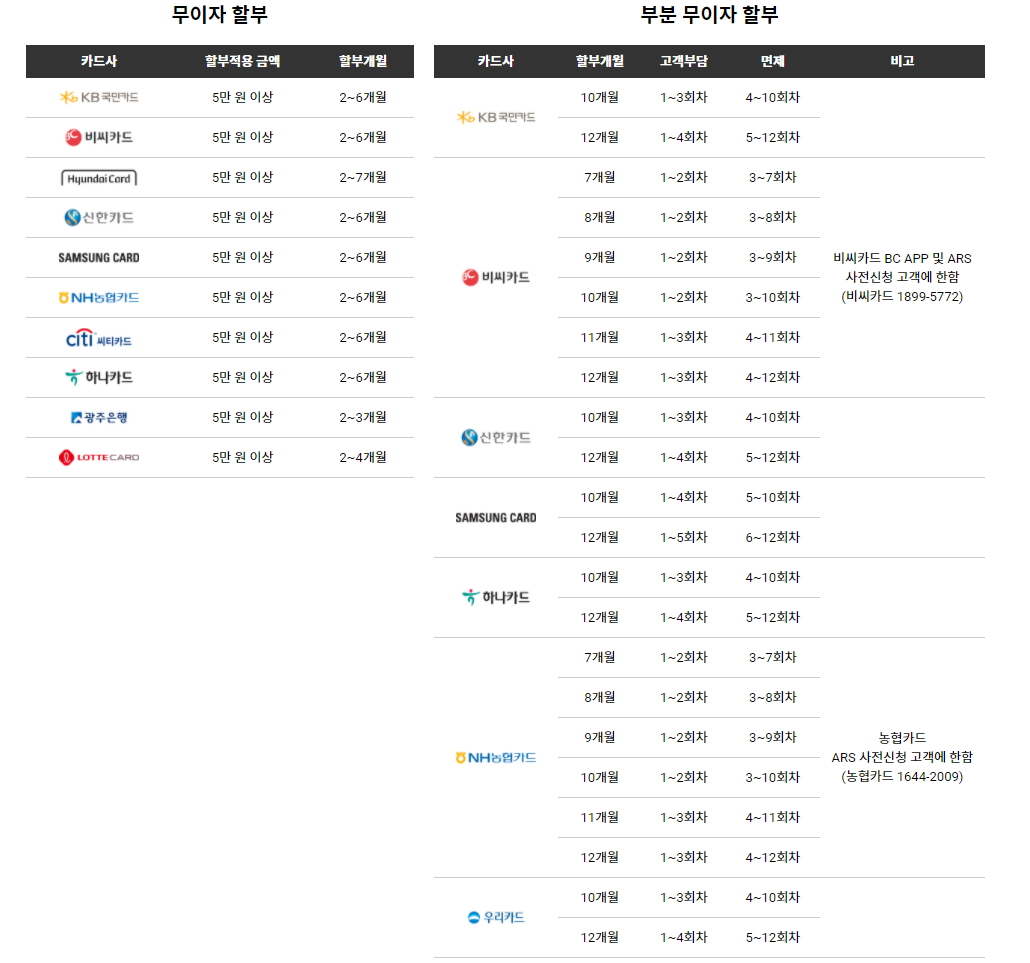Viewport: 1030px width, 963px height.
Task: Click the 2~7개월 cell for Hyundai Card
Action: pos(363,177)
